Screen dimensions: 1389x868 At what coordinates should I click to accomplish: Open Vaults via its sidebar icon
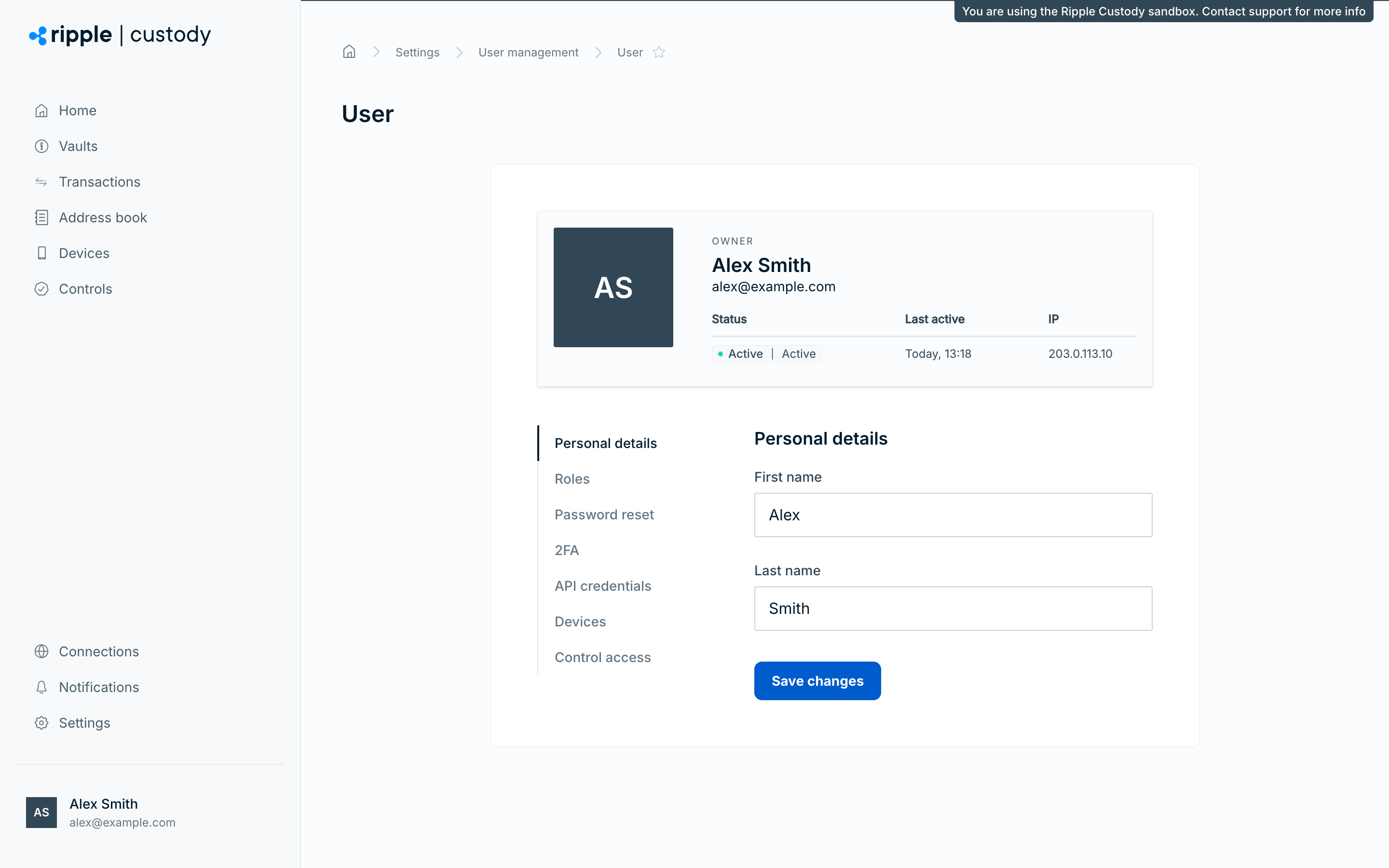point(41,146)
